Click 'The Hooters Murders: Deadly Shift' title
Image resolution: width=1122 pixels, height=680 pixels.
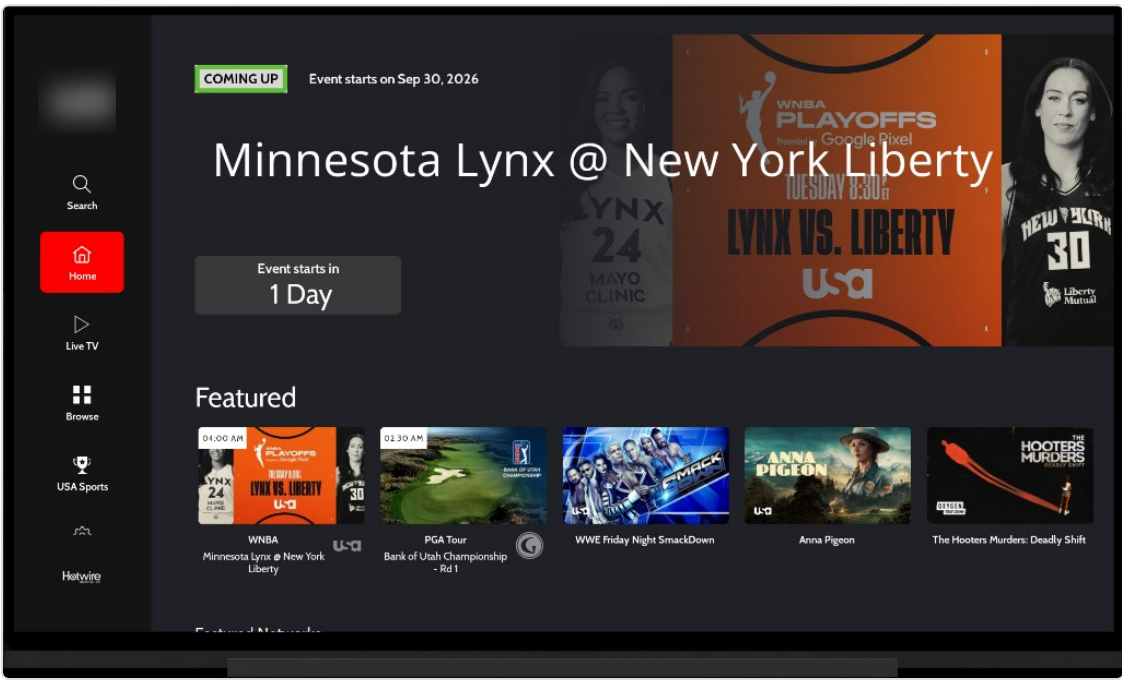[x=1009, y=540]
